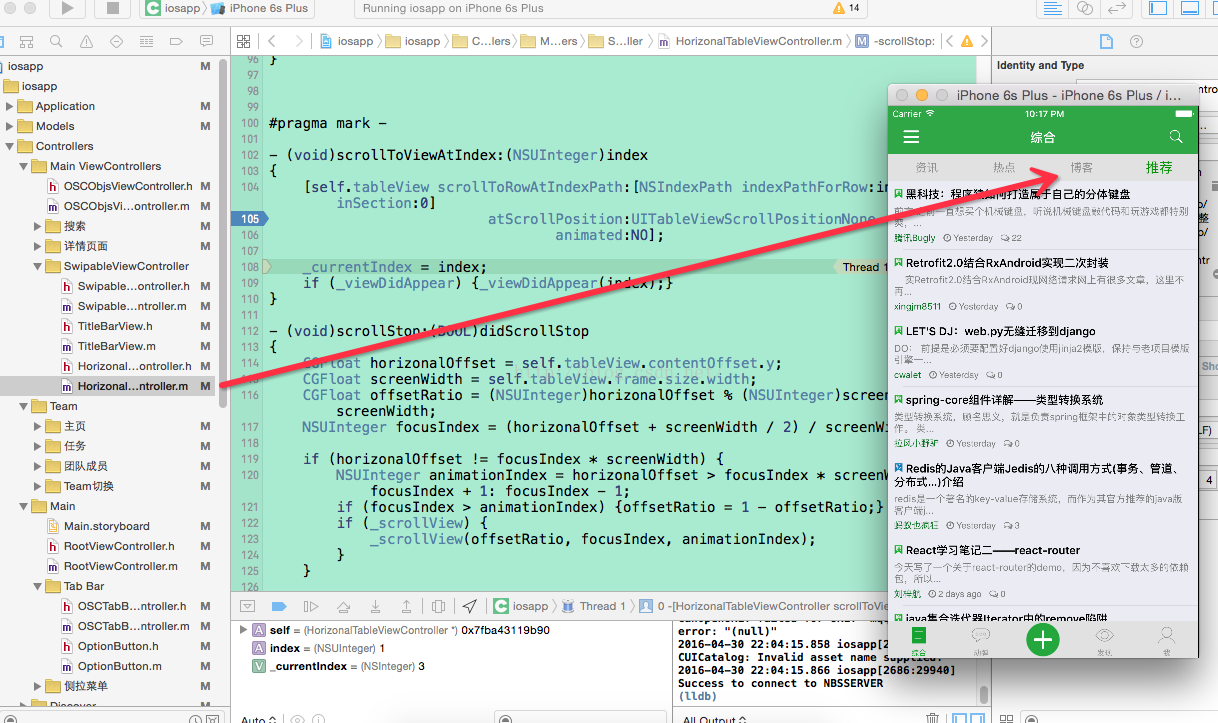Toggle the debug area visibility
The width and height of the screenshot is (1218, 723).
[x=1189, y=8]
